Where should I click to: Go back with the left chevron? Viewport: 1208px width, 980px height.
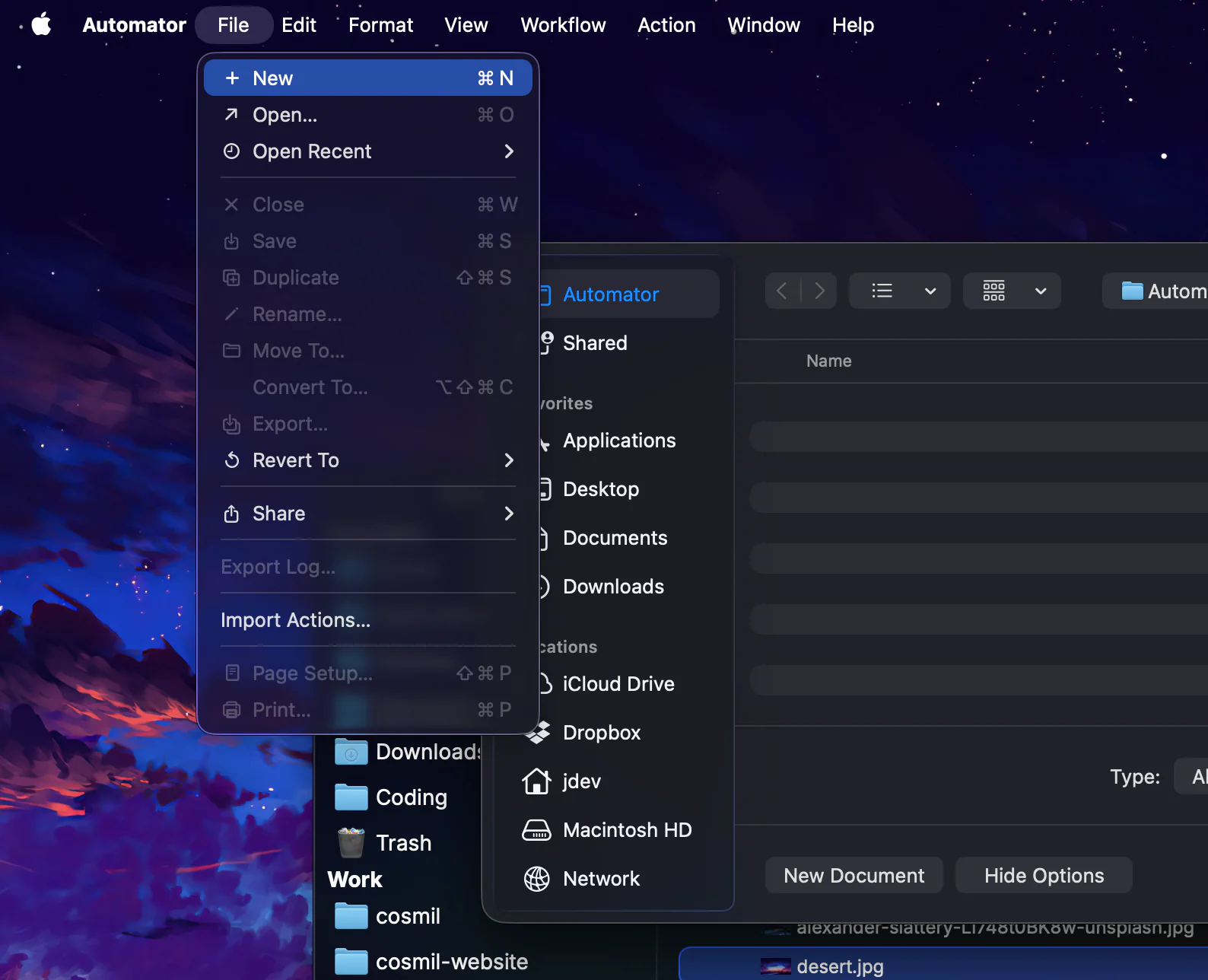[782, 291]
